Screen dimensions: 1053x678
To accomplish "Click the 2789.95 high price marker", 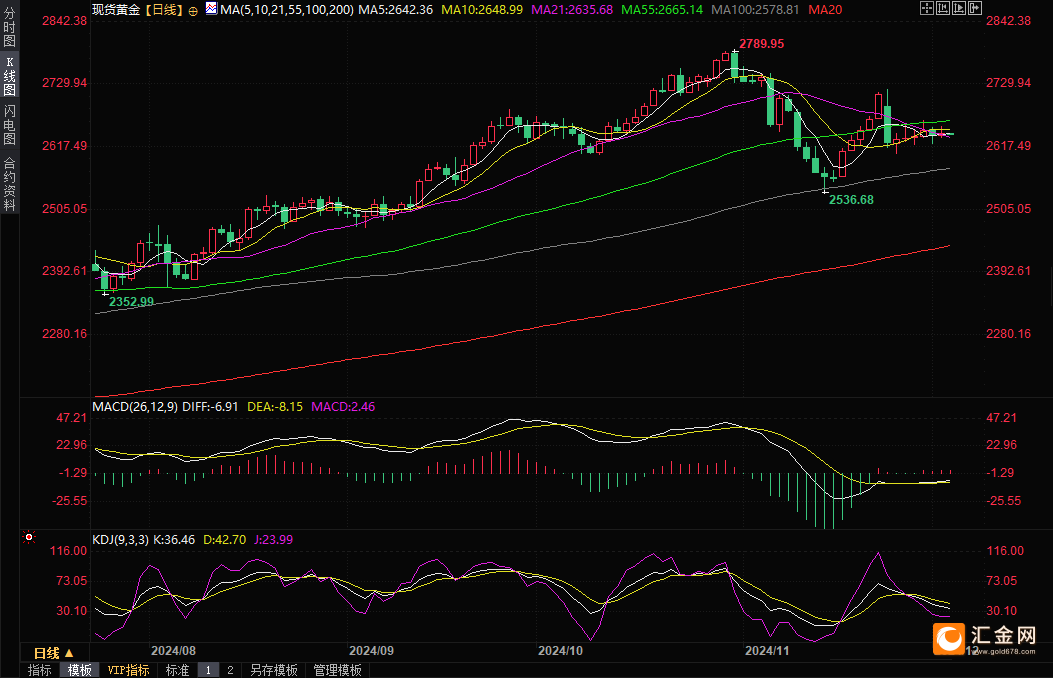I will [761, 44].
